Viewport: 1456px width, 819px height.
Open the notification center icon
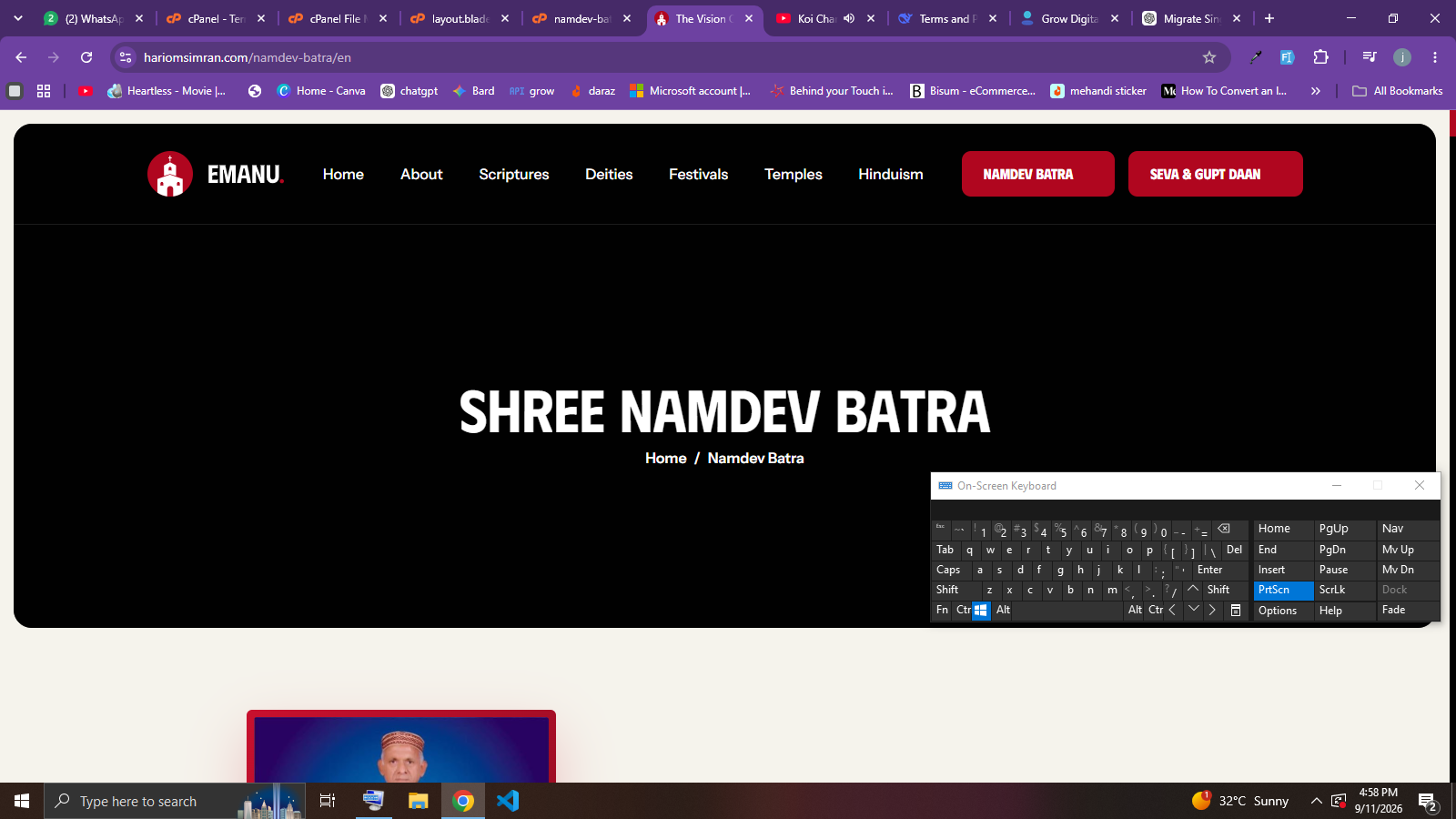point(1428,802)
